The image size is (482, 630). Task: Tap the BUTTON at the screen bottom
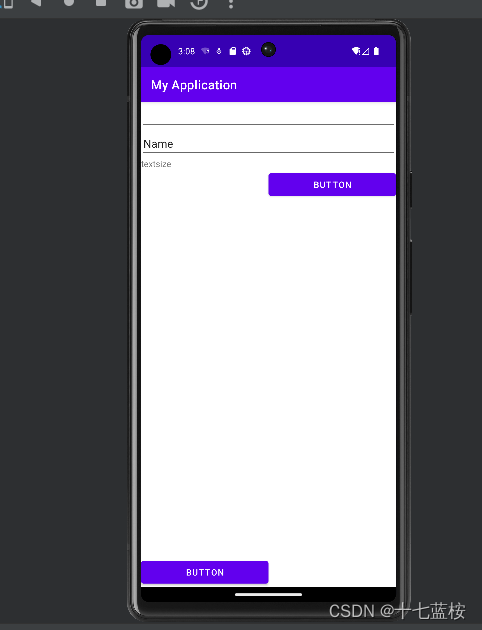pyautogui.click(x=205, y=572)
